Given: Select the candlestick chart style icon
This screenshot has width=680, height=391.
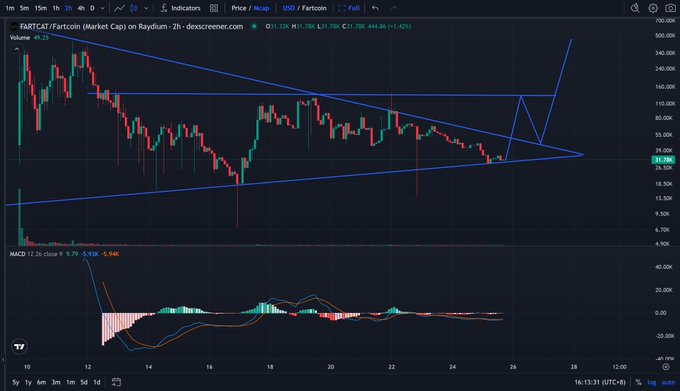Looking at the screenshot, I should tap(134, 8).
